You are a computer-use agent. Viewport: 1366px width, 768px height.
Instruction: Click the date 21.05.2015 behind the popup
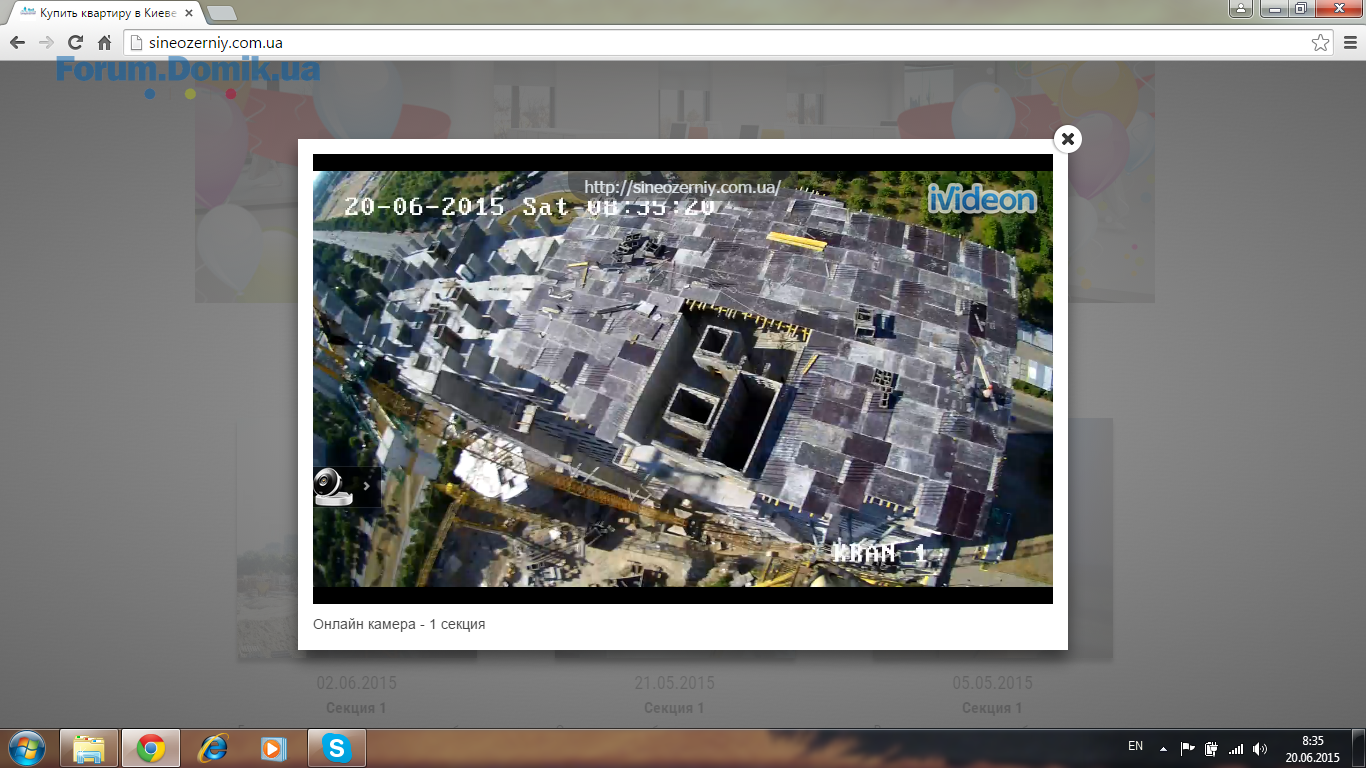[x=674, y=683]
